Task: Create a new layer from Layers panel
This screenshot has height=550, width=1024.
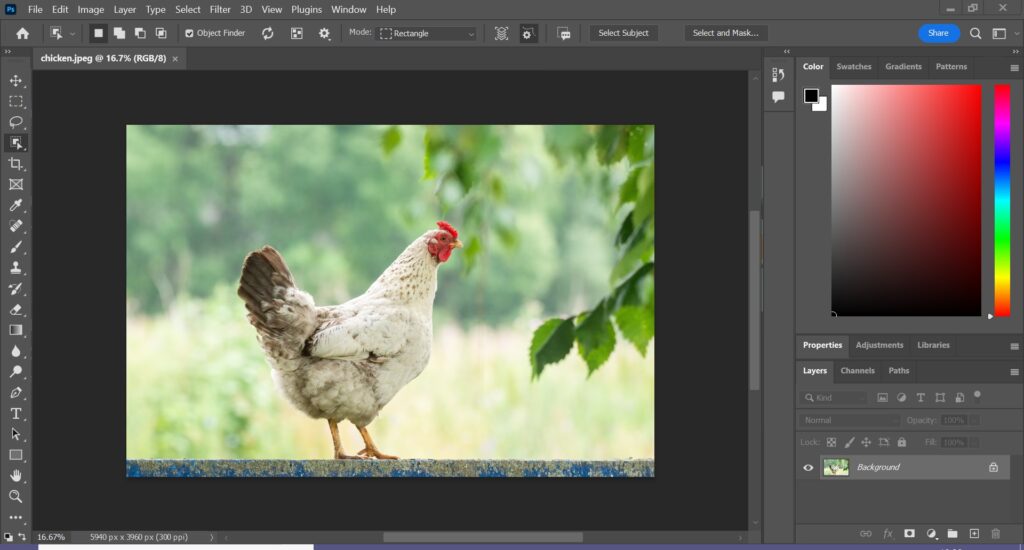Action: coord(974,534)
